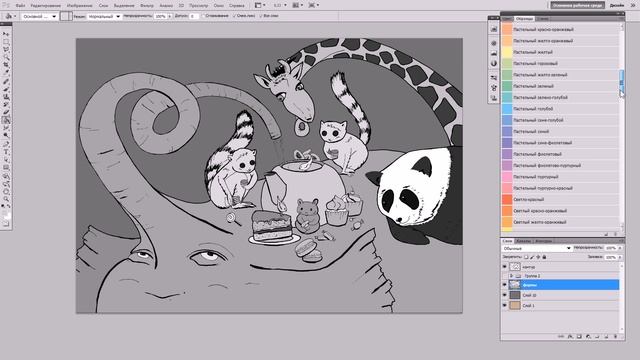Click the tolerance Допуск input field
This screenshot has height=360, width=640.
pos(193,16)
